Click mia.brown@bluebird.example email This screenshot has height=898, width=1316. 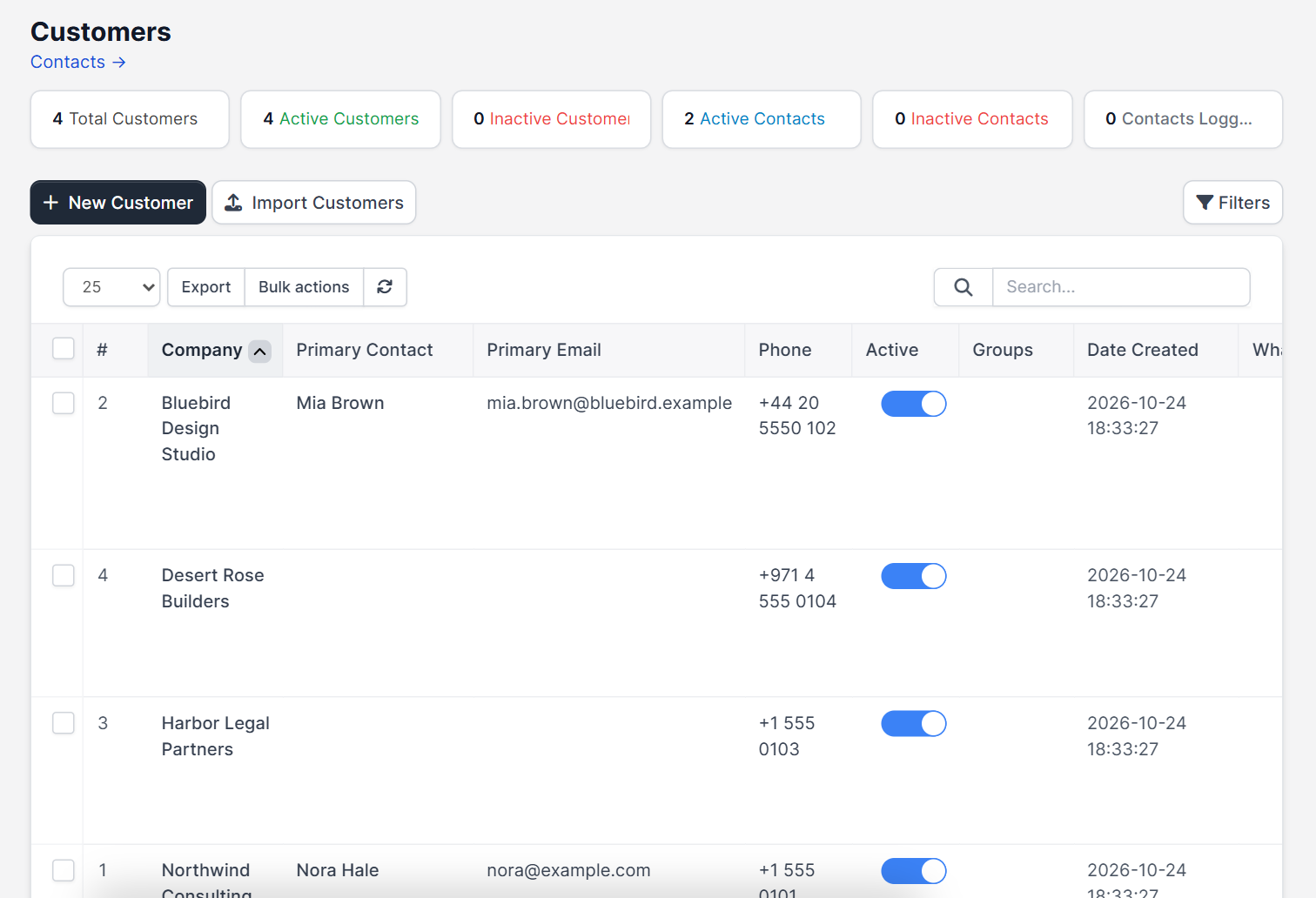click(x=609, y=403)
